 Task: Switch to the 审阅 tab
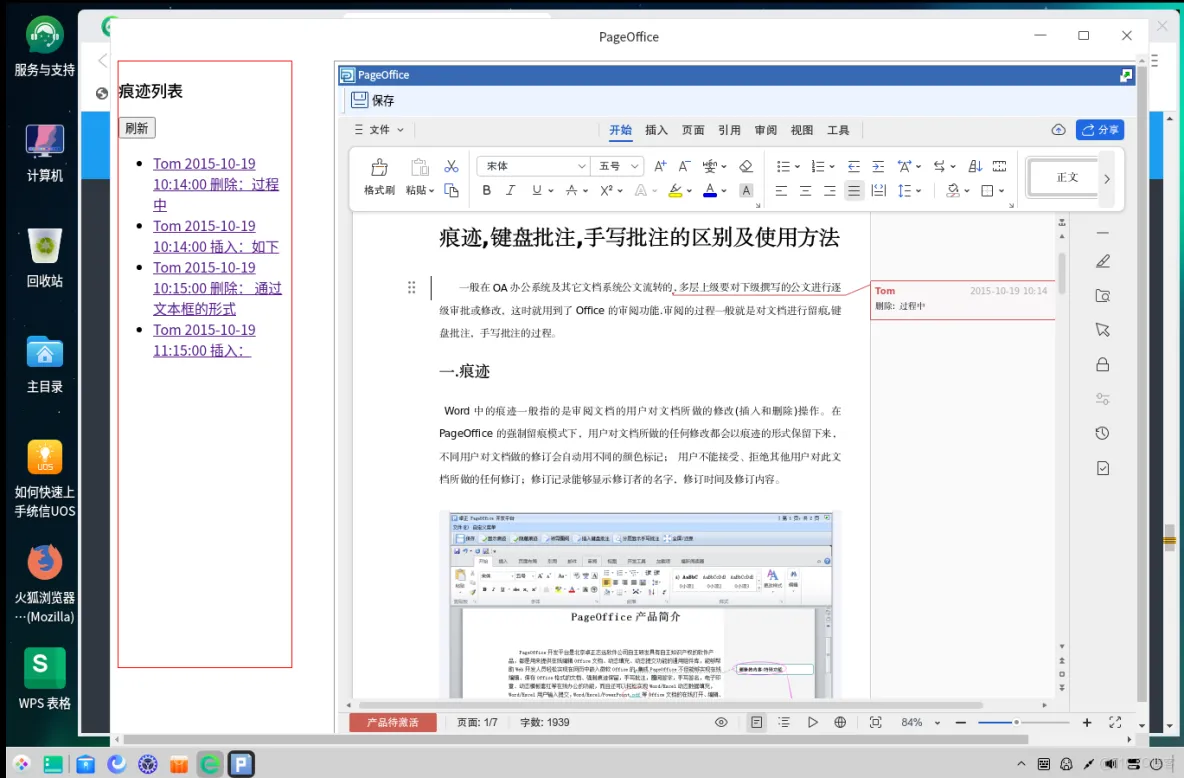pyautogui.click(x=766, y=130)
